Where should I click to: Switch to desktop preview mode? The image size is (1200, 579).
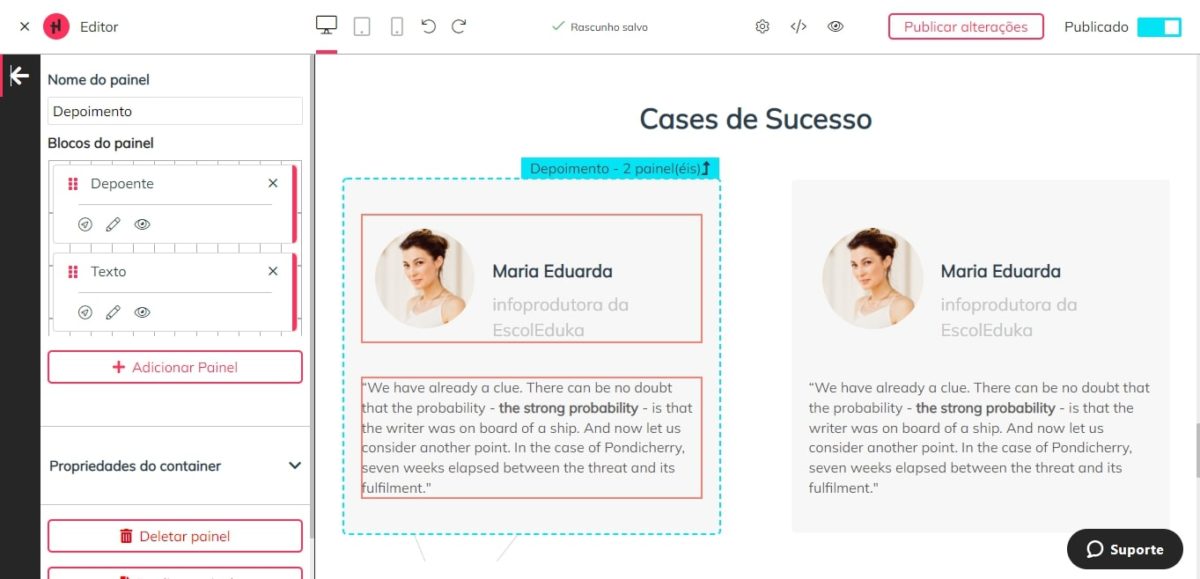tap(326, 26)
